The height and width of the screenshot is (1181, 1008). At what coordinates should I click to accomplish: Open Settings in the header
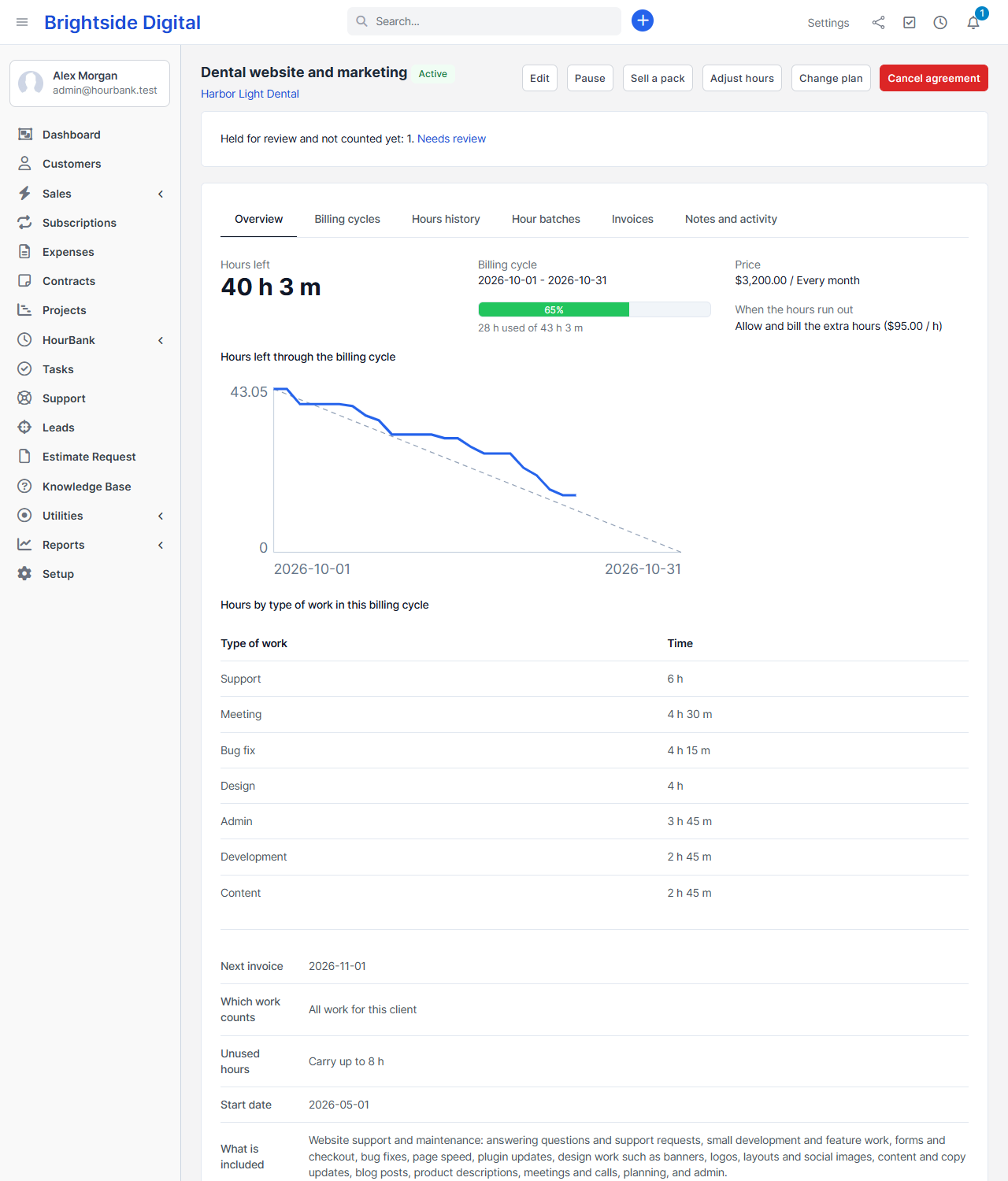(828, 23)
